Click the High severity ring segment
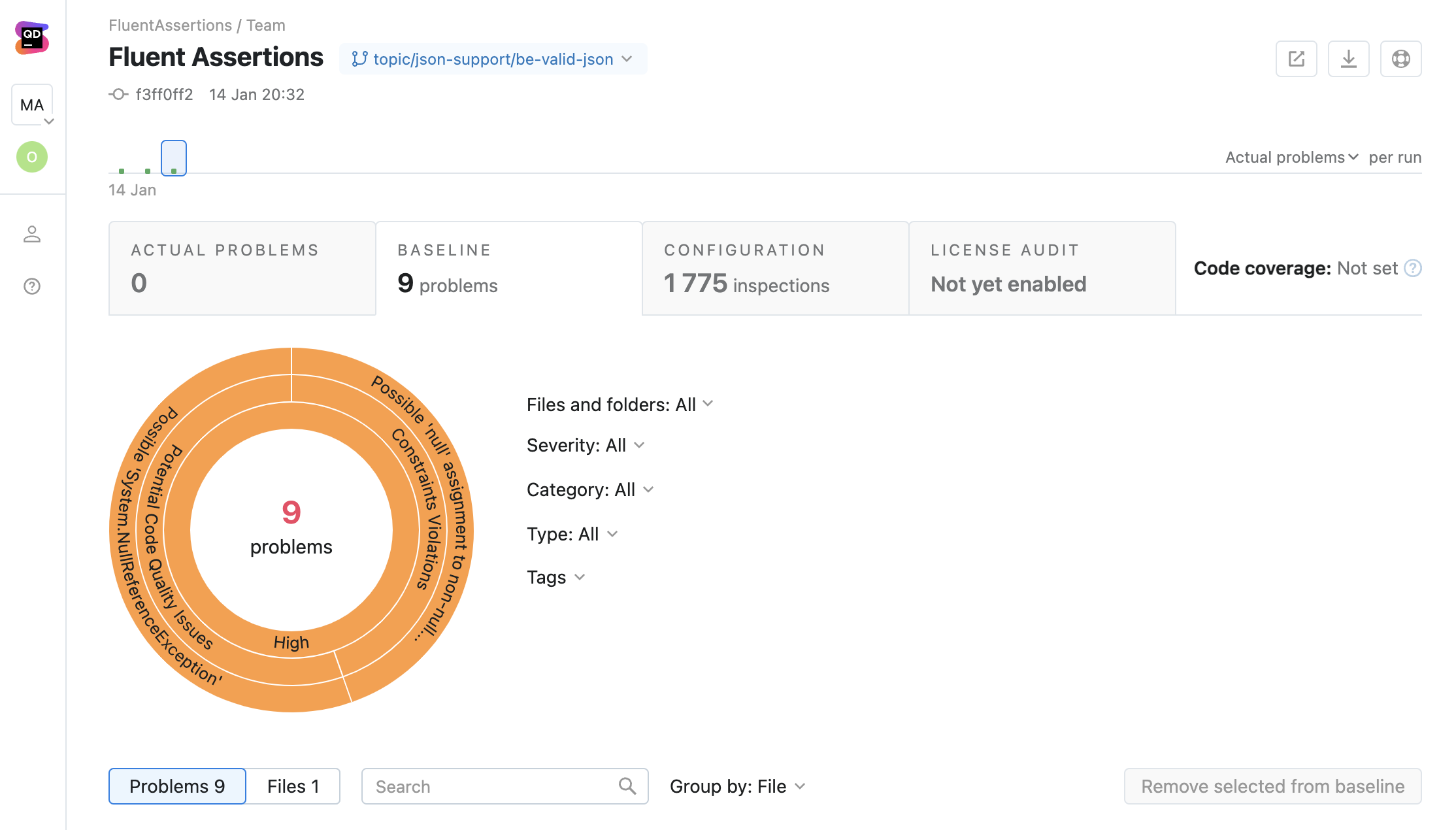 tap(291, 642)
